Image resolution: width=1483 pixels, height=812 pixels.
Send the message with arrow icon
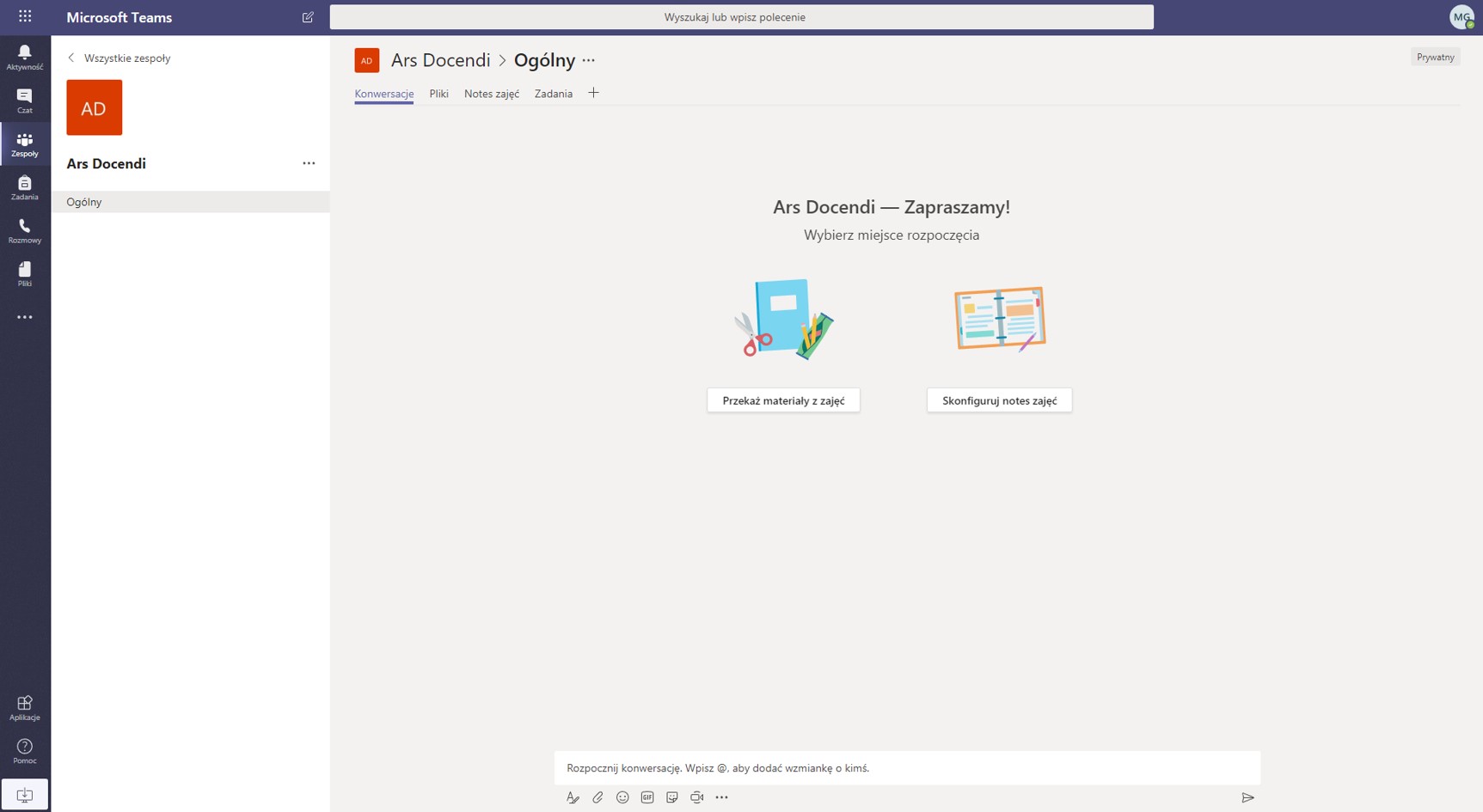tap(1247, 797)
